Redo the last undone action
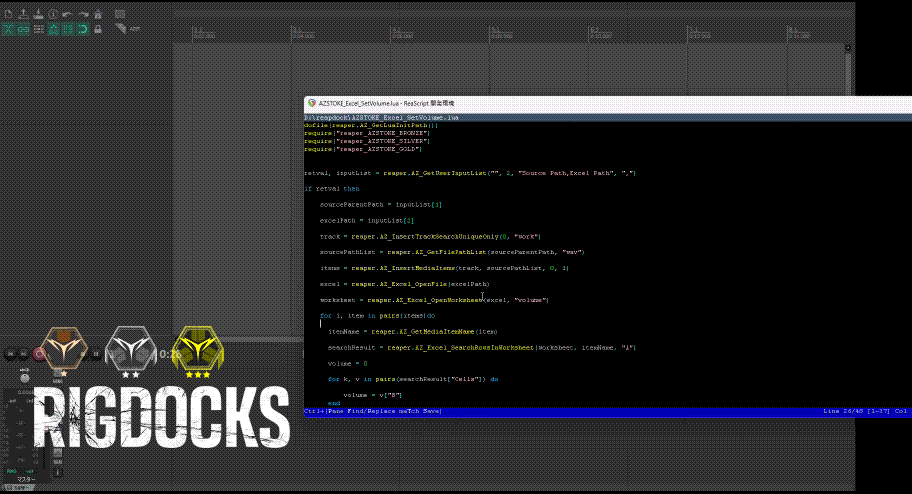 (83, 14)
